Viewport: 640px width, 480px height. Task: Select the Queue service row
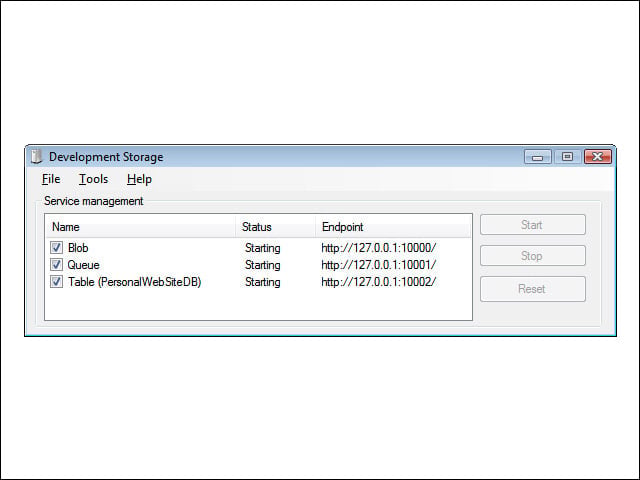(x=258, y=265)
